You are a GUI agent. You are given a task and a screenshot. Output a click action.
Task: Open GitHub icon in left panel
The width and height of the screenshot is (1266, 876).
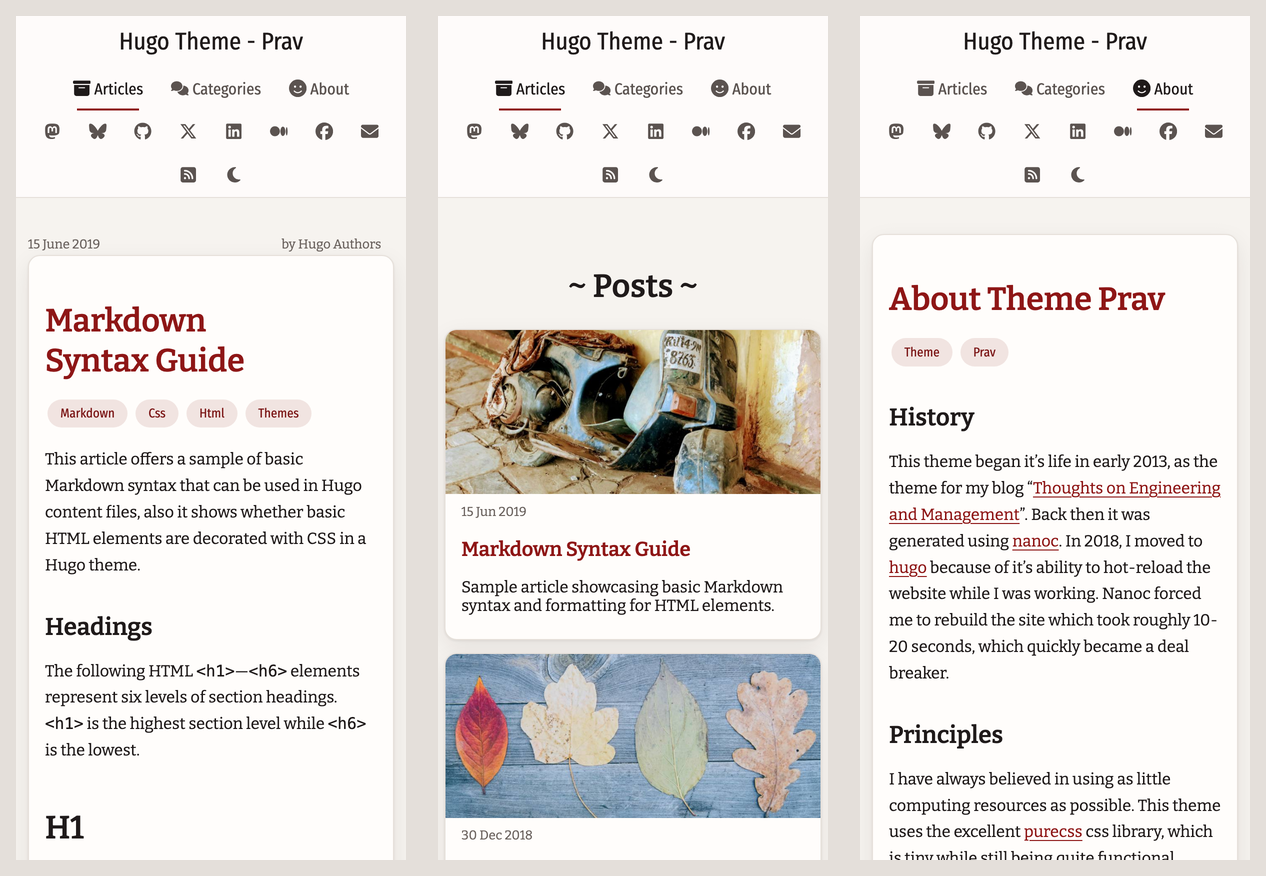tap(143, 131)
